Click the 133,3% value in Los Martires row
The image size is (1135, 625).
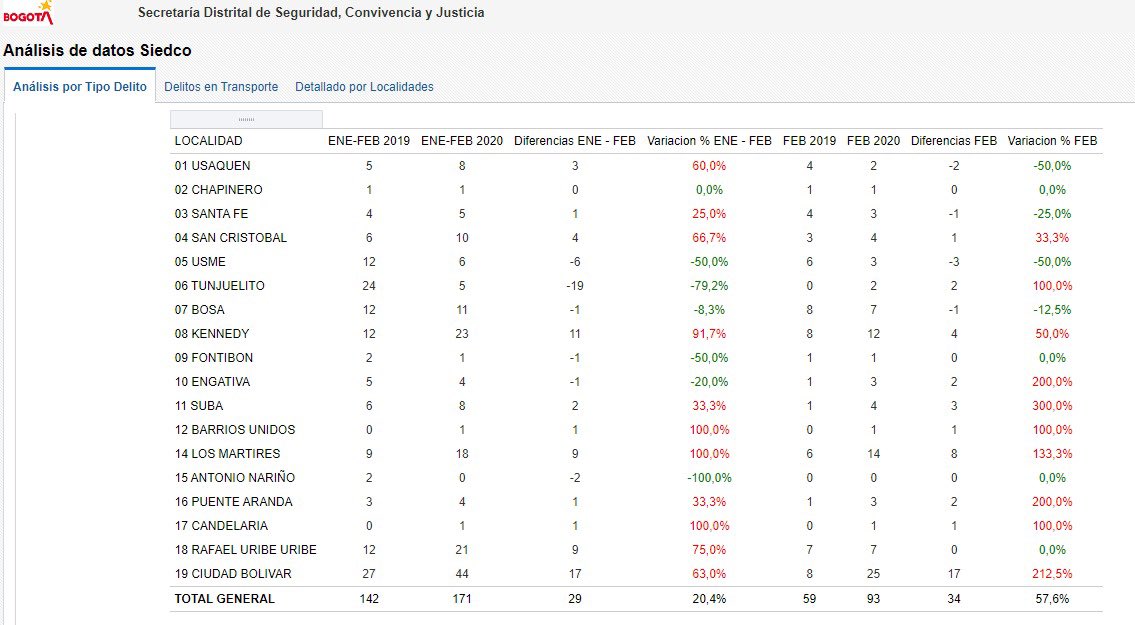click(1052, 453)
